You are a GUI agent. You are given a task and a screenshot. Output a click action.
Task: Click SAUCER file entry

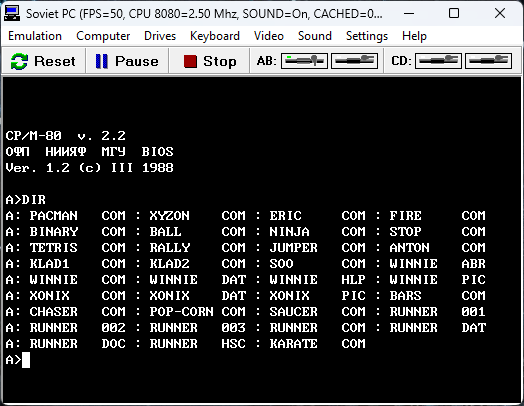coord(293,312)
